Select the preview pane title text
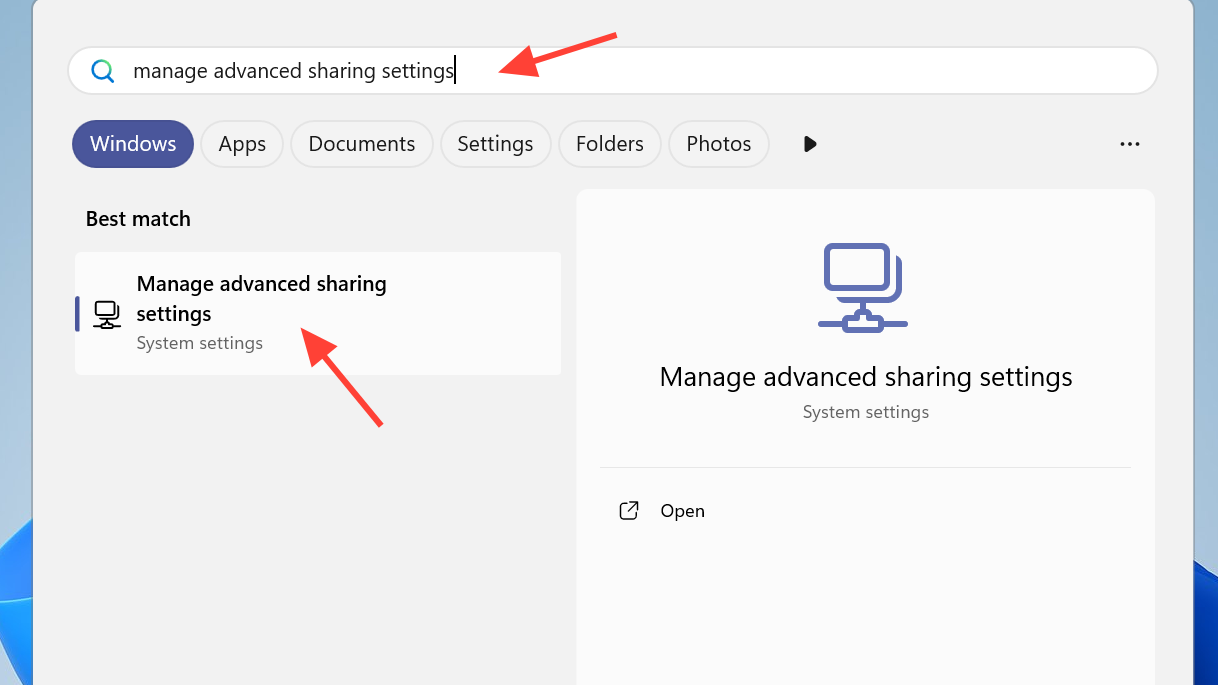 click(865, 377)
